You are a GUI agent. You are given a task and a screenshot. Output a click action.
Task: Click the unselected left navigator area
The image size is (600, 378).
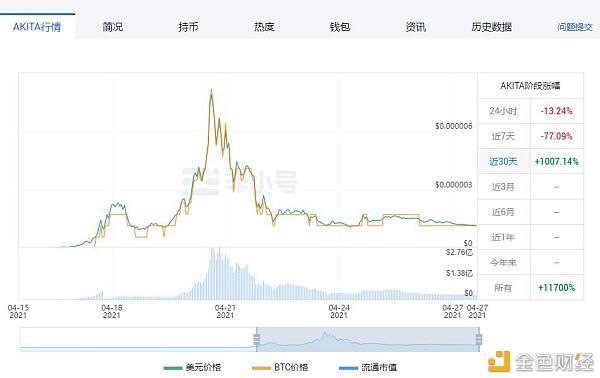(138, 339)
